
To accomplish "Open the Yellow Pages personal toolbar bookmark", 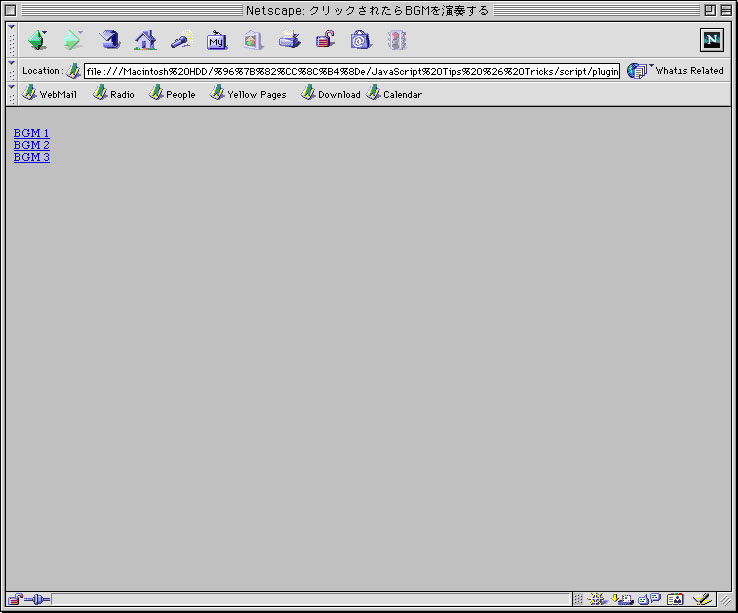I will pyautogui.click(x=248, y=94).
